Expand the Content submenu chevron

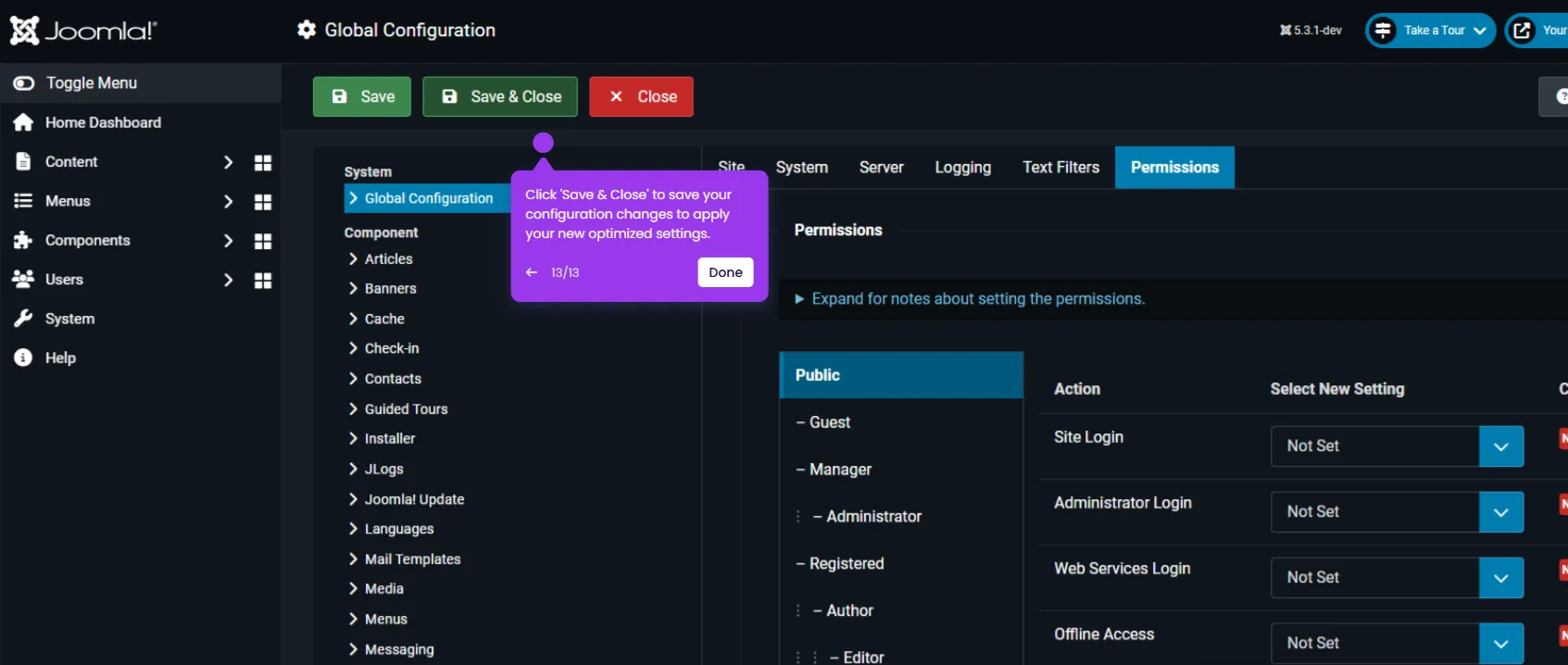tap(228, 162)
